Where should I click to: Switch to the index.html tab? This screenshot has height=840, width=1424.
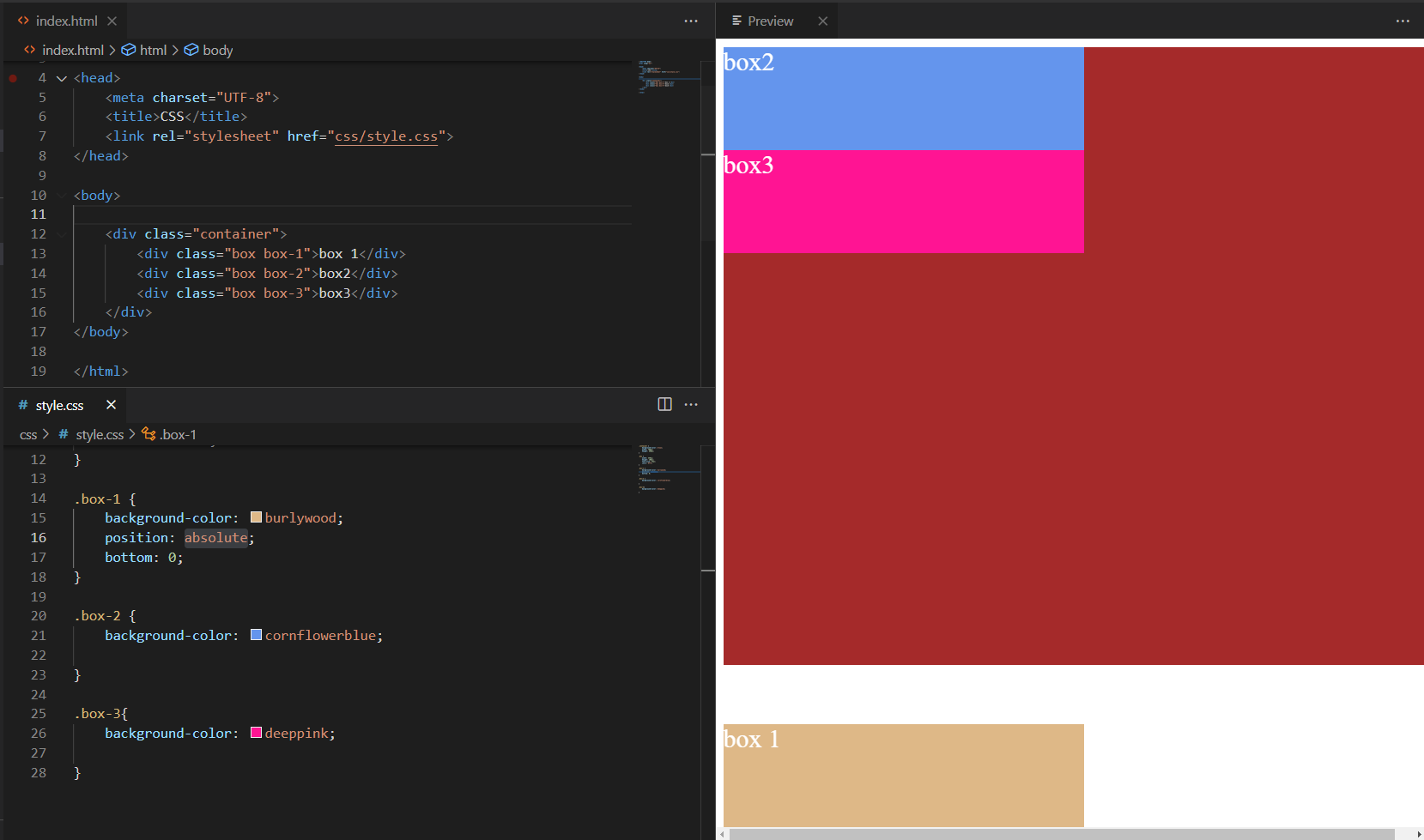66,21
